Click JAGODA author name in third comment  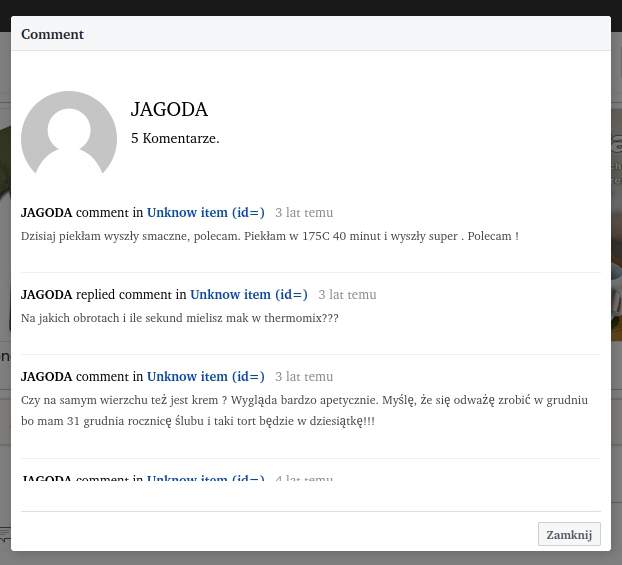(x=46, y=377)
